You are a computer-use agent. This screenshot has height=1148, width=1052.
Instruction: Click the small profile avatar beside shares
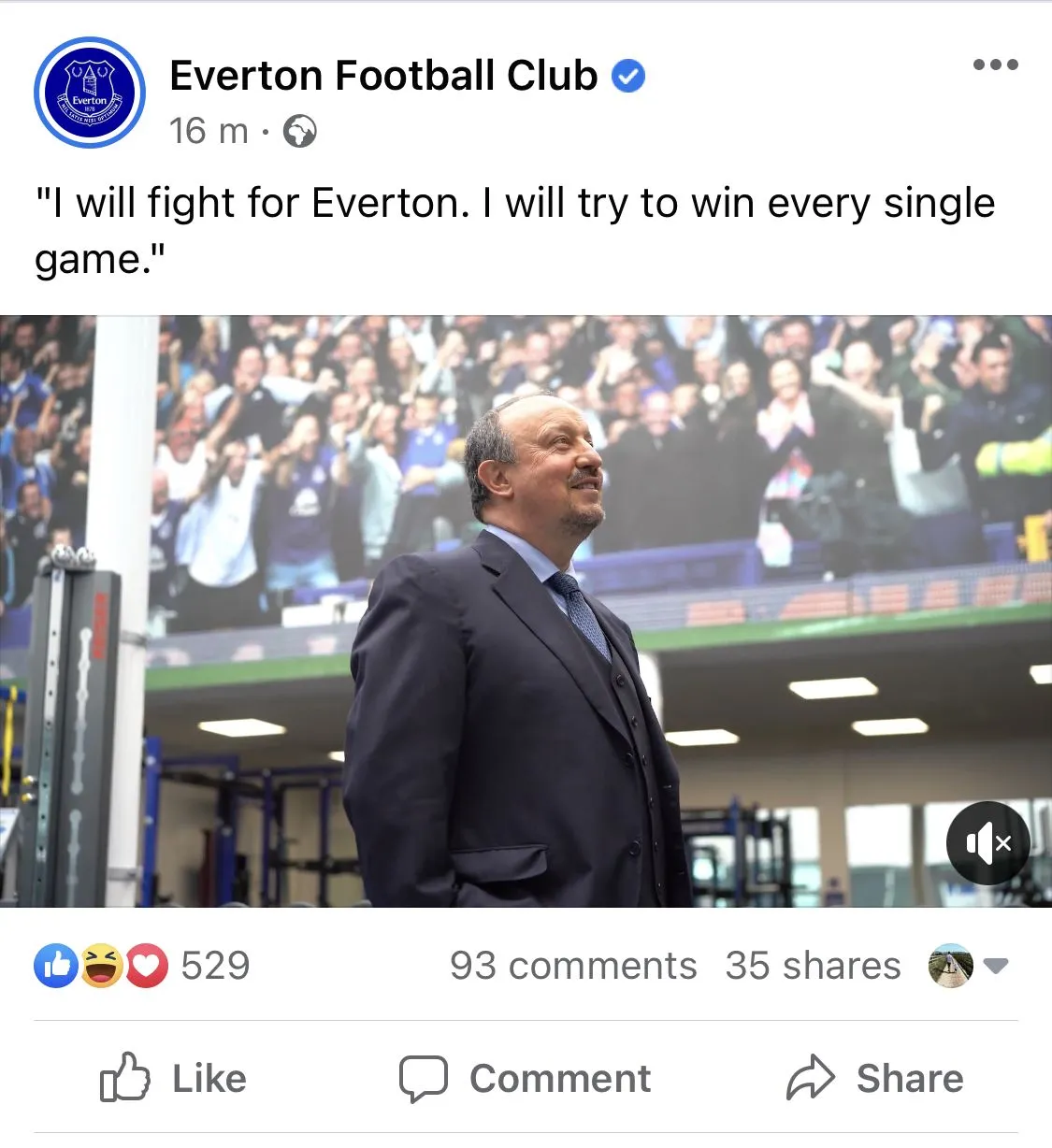pyautogui.click(x=950, y=966)
